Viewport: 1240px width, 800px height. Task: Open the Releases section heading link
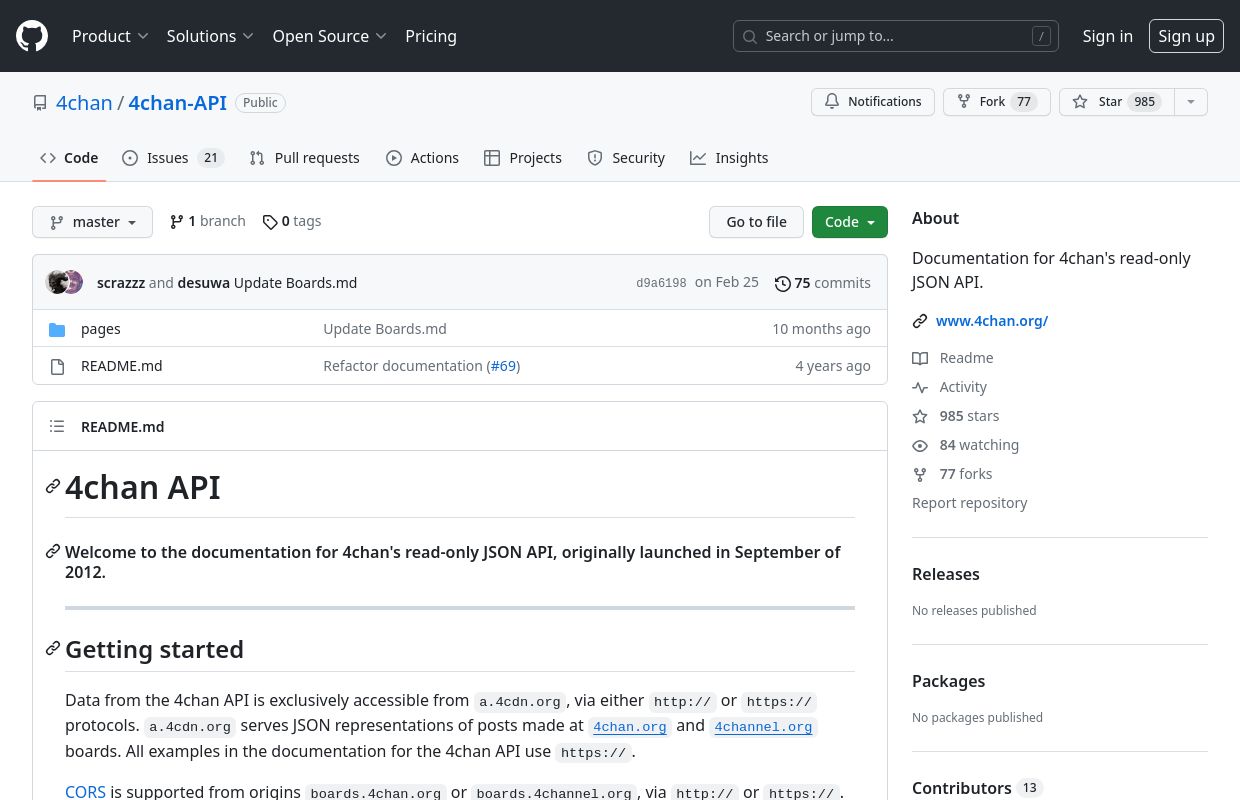point(946,574)
